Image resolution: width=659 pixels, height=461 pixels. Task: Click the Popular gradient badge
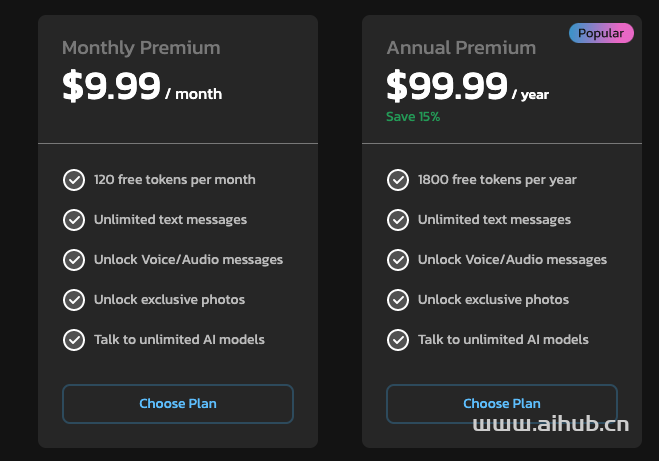(x=601, y=33)
